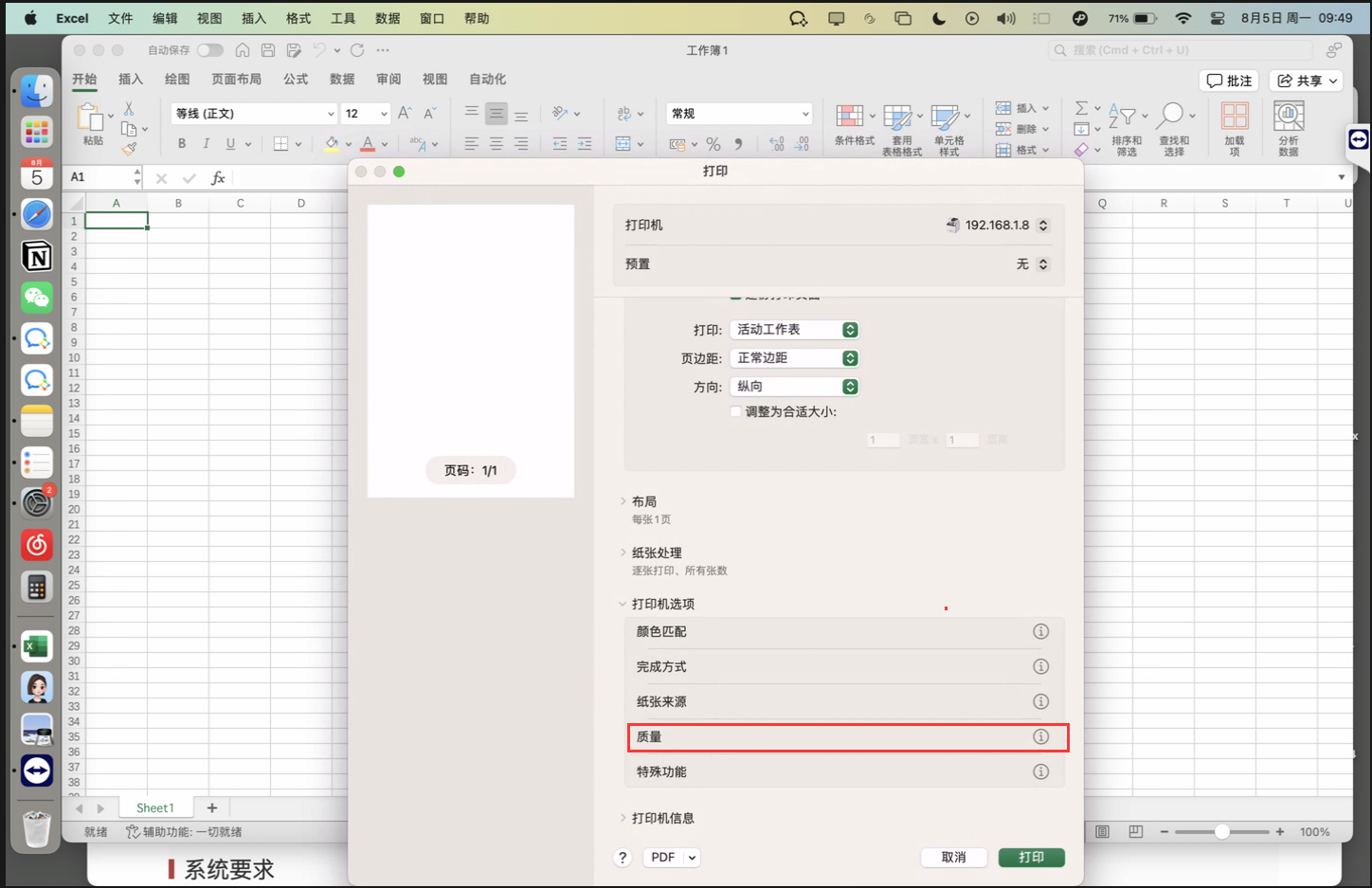The height and width of the screenshot is (888, 1372).
Task: Click the help question mark button
Action: [x=623, y=858]
